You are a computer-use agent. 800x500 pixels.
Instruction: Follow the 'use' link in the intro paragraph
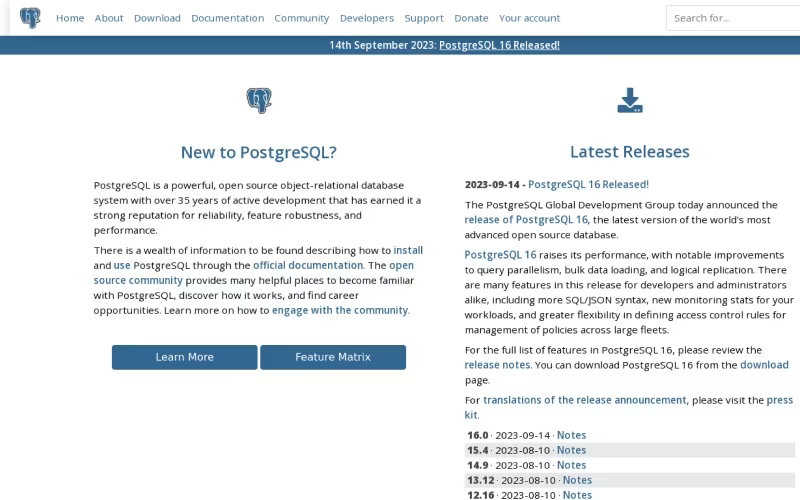(x=122, y=265)
